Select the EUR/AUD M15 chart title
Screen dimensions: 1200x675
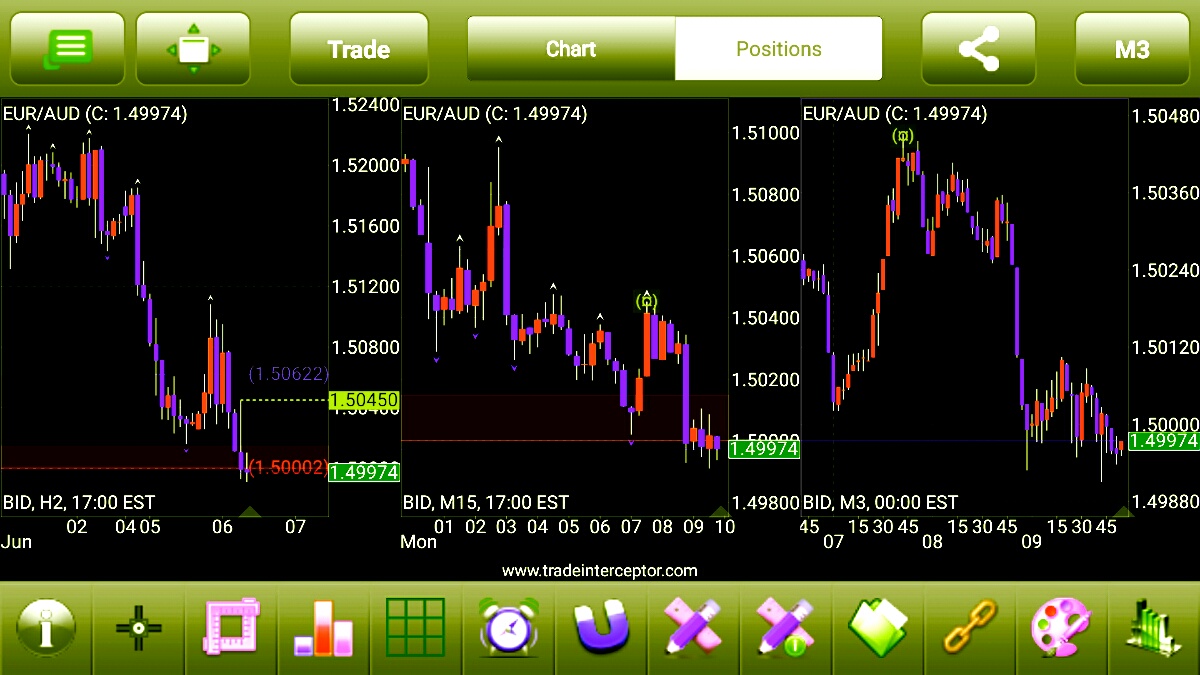[494, 113]
